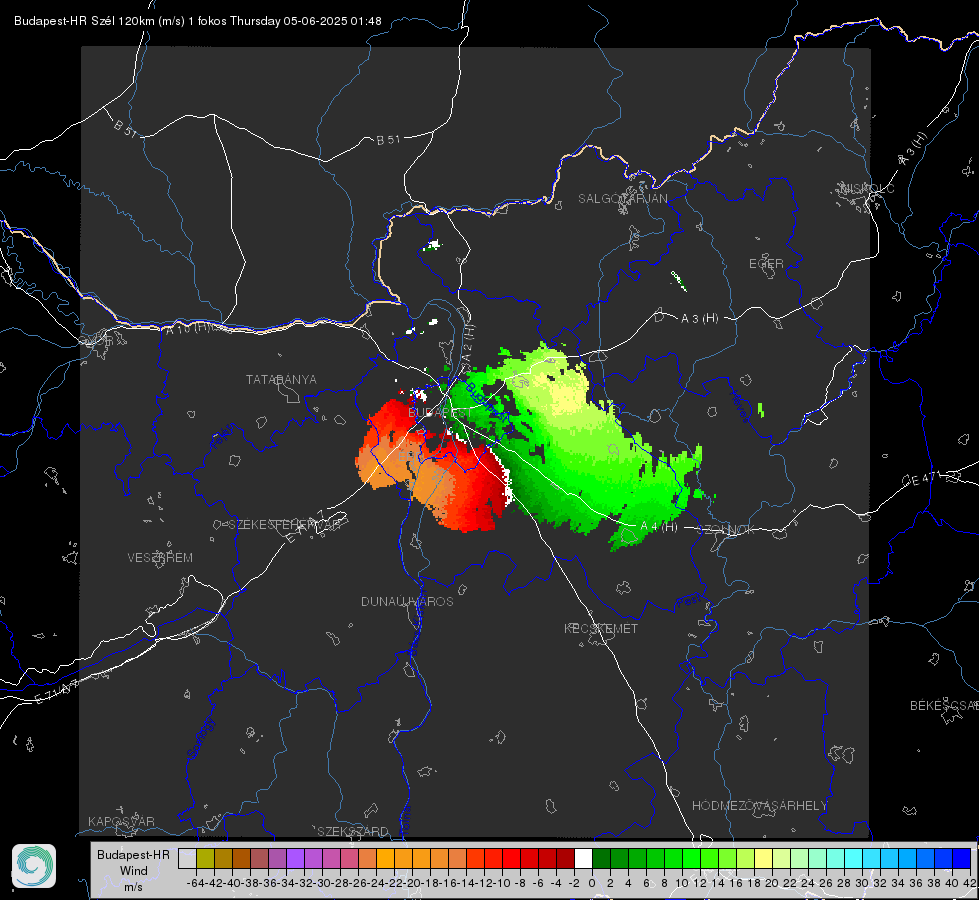Click the -64 legend value

(x=196, y=883)
